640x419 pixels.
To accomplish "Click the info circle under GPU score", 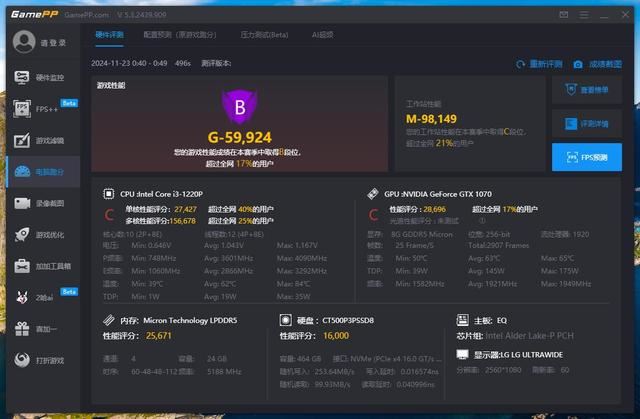I will (482, 220).
